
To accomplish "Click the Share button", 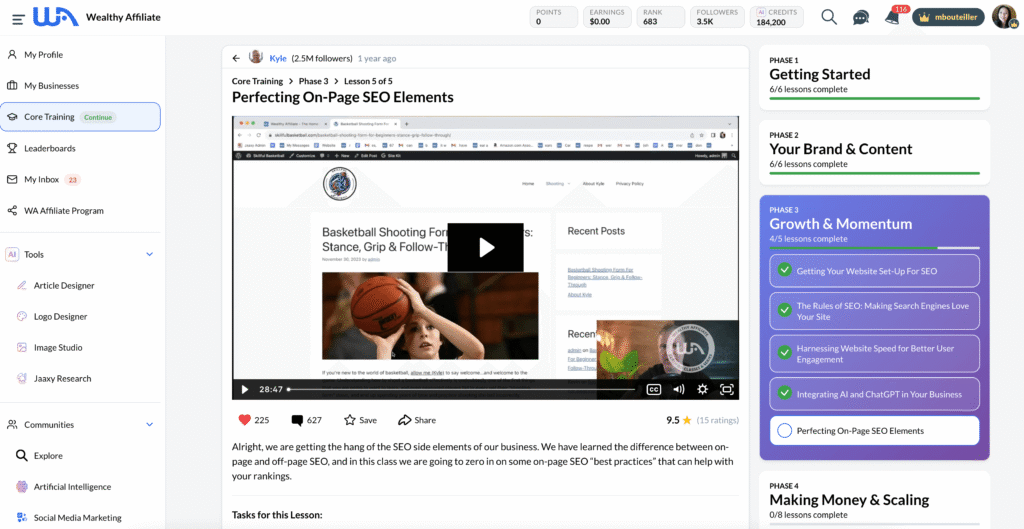I will point(417,420).
